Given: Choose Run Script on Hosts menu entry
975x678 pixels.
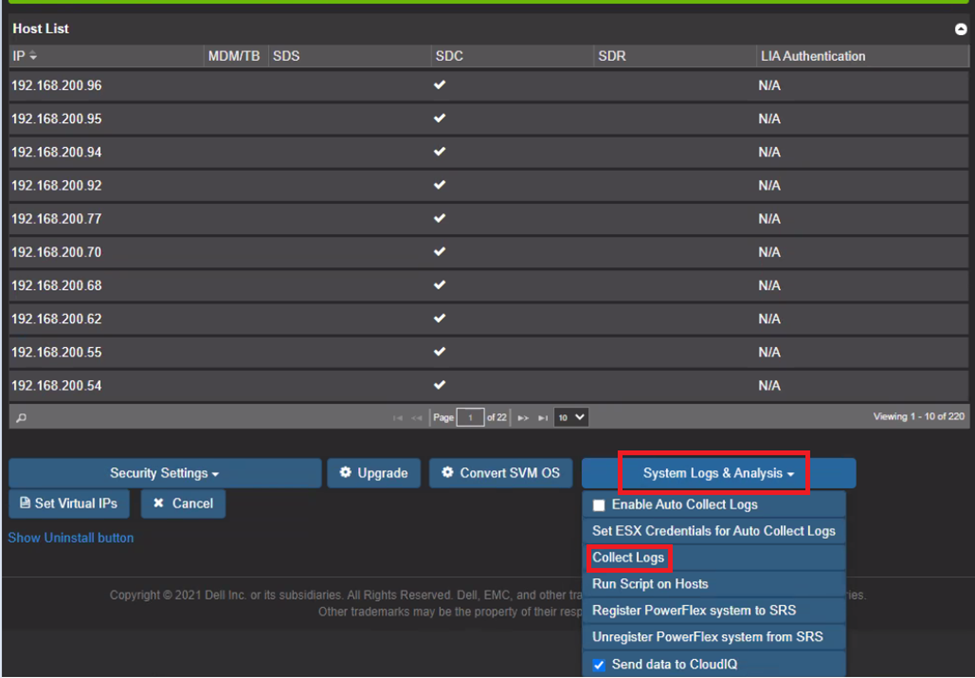Looking at the screenshot, I should pyautogui.click(x=650, y=584).
